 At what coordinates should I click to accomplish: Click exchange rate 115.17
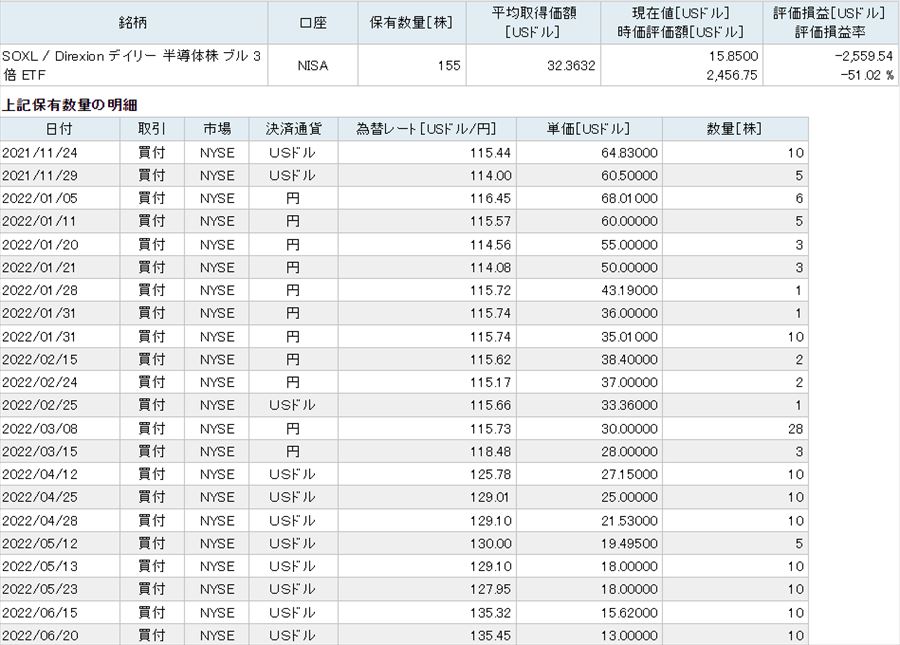click(x=490, y=383)
